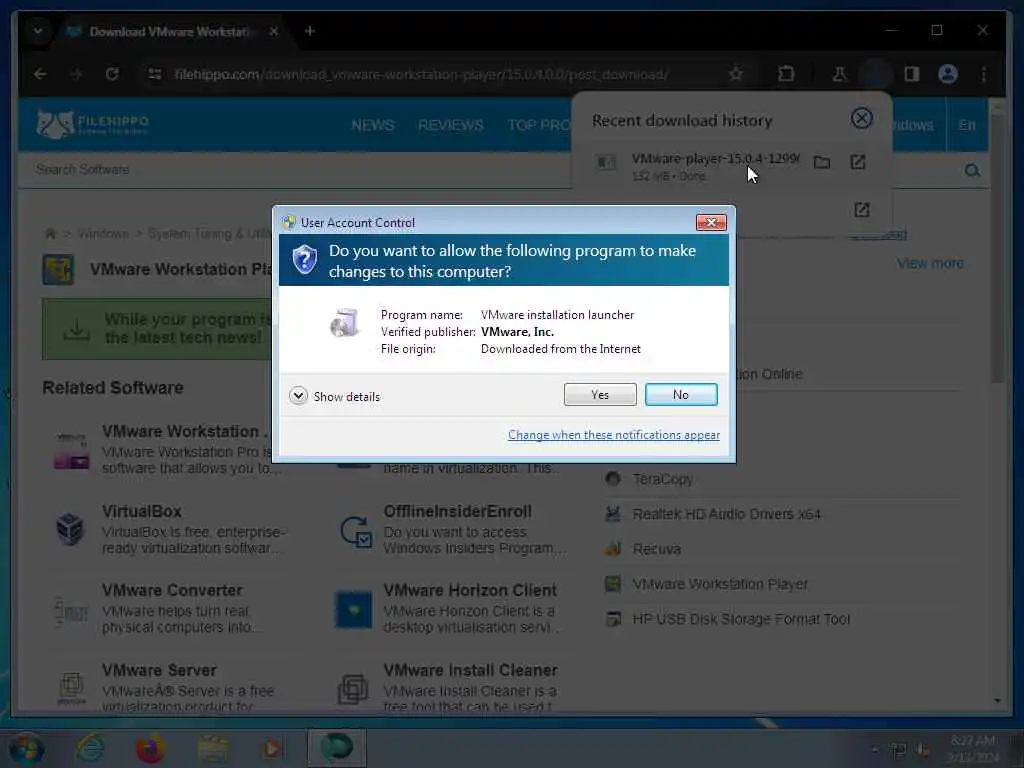
Task: Click the VMware Horizon Client icon
Action: 353,610
